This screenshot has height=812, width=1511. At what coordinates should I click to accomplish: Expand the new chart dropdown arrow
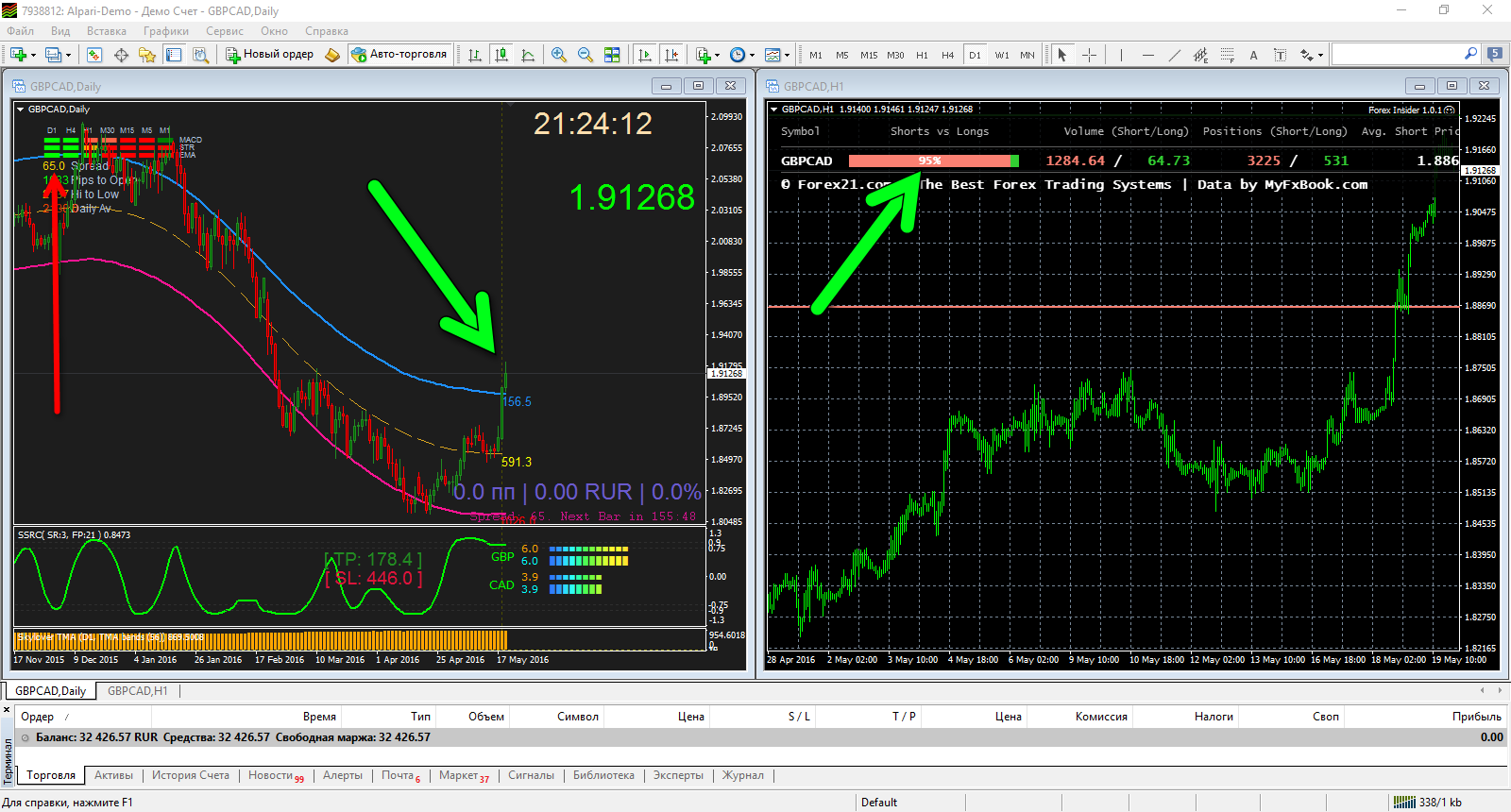33,55
